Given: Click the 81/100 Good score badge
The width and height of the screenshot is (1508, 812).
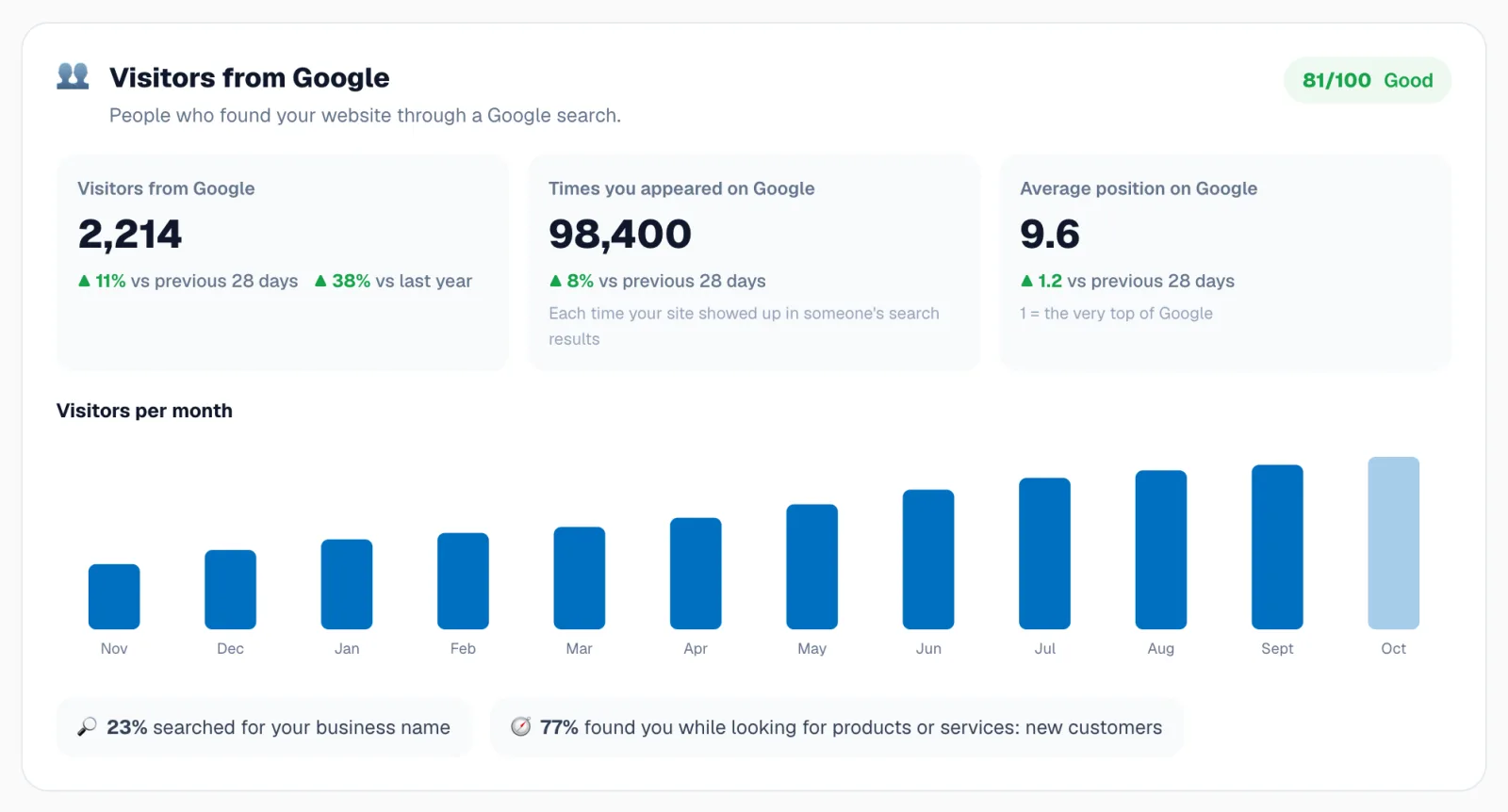Looking at the screenshot, I should click(x=1368, y=80).
